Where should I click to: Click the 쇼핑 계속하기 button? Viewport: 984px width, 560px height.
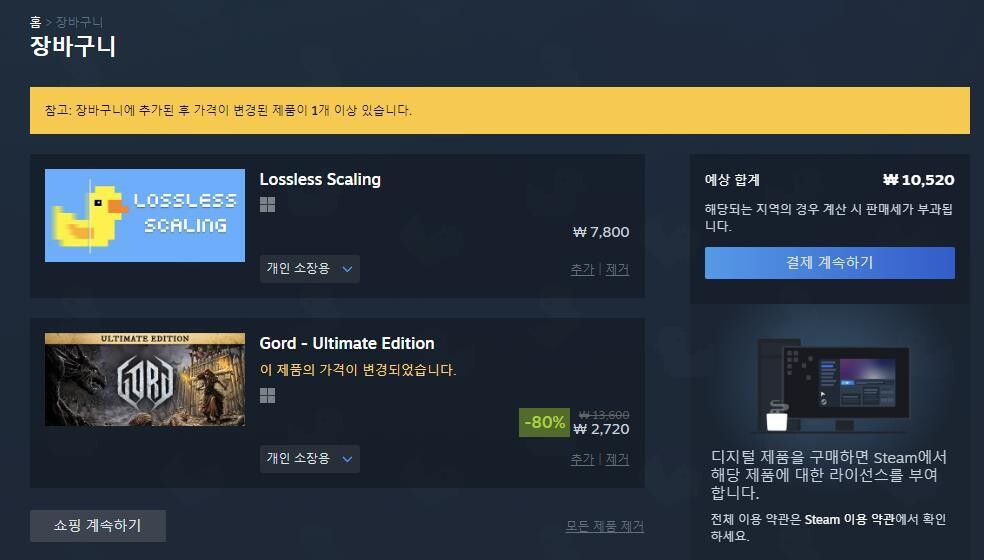point(98,525)
